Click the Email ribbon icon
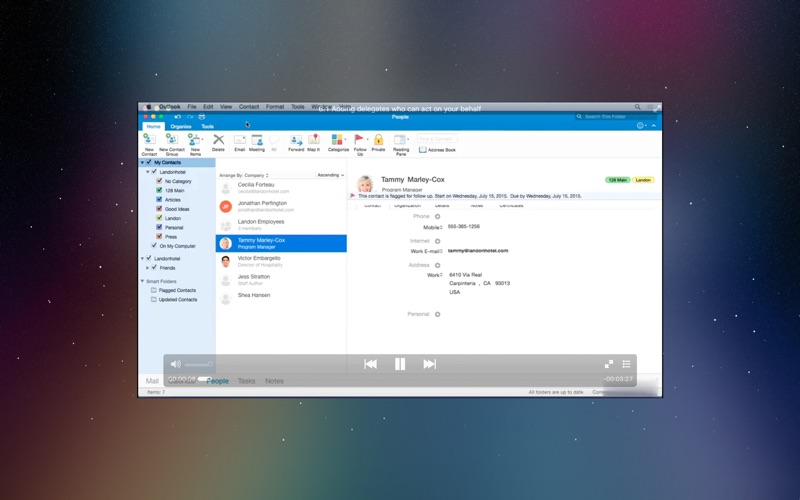Image resolution: width=800 pixels, height=500 pixels. tap(239, 139)
